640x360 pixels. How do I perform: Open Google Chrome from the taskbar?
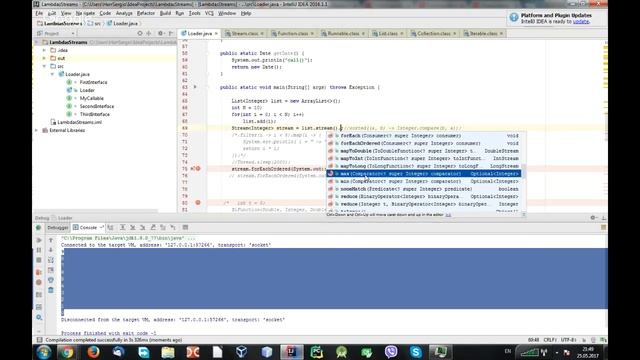[68, 352]
